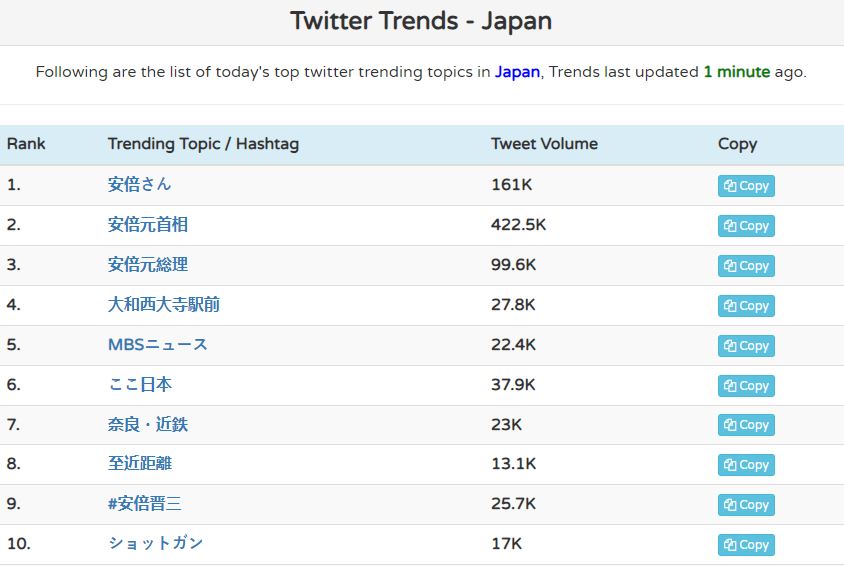This screenshot has width=844, height=566.
Task: Copy the ショットガン topic
Action: 746,545
